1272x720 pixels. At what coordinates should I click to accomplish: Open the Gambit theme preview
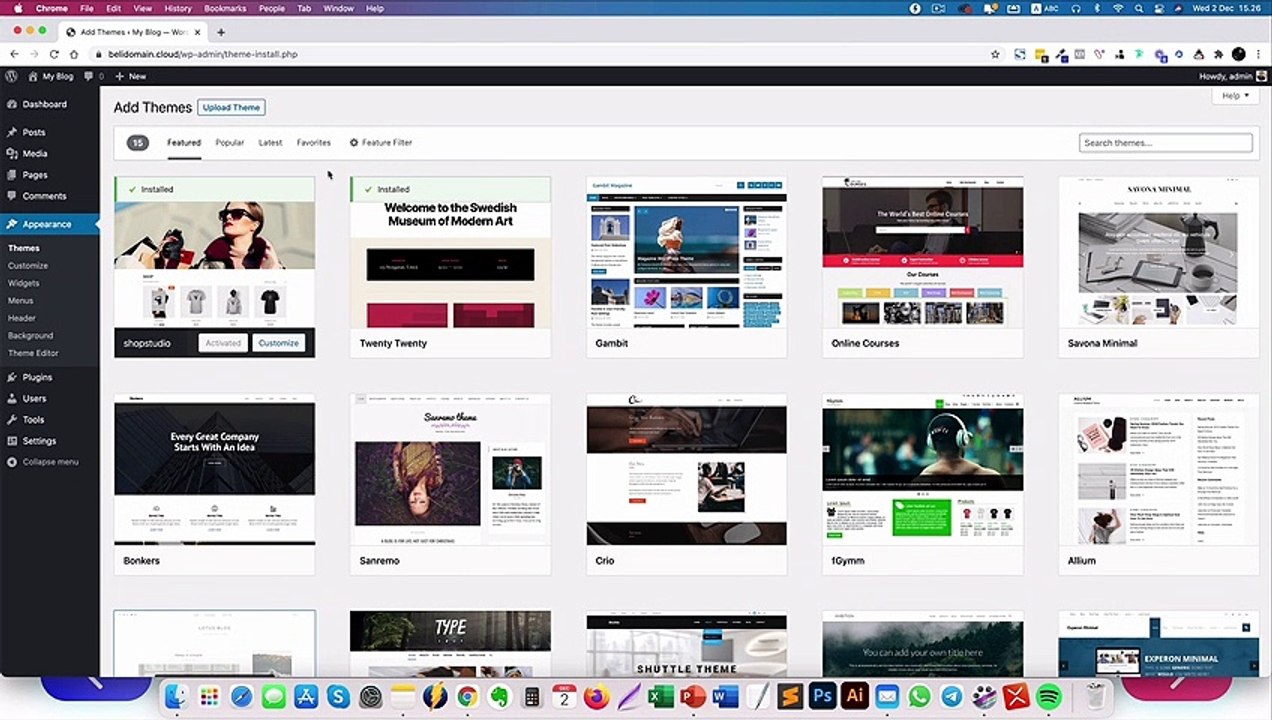(687, 252)
